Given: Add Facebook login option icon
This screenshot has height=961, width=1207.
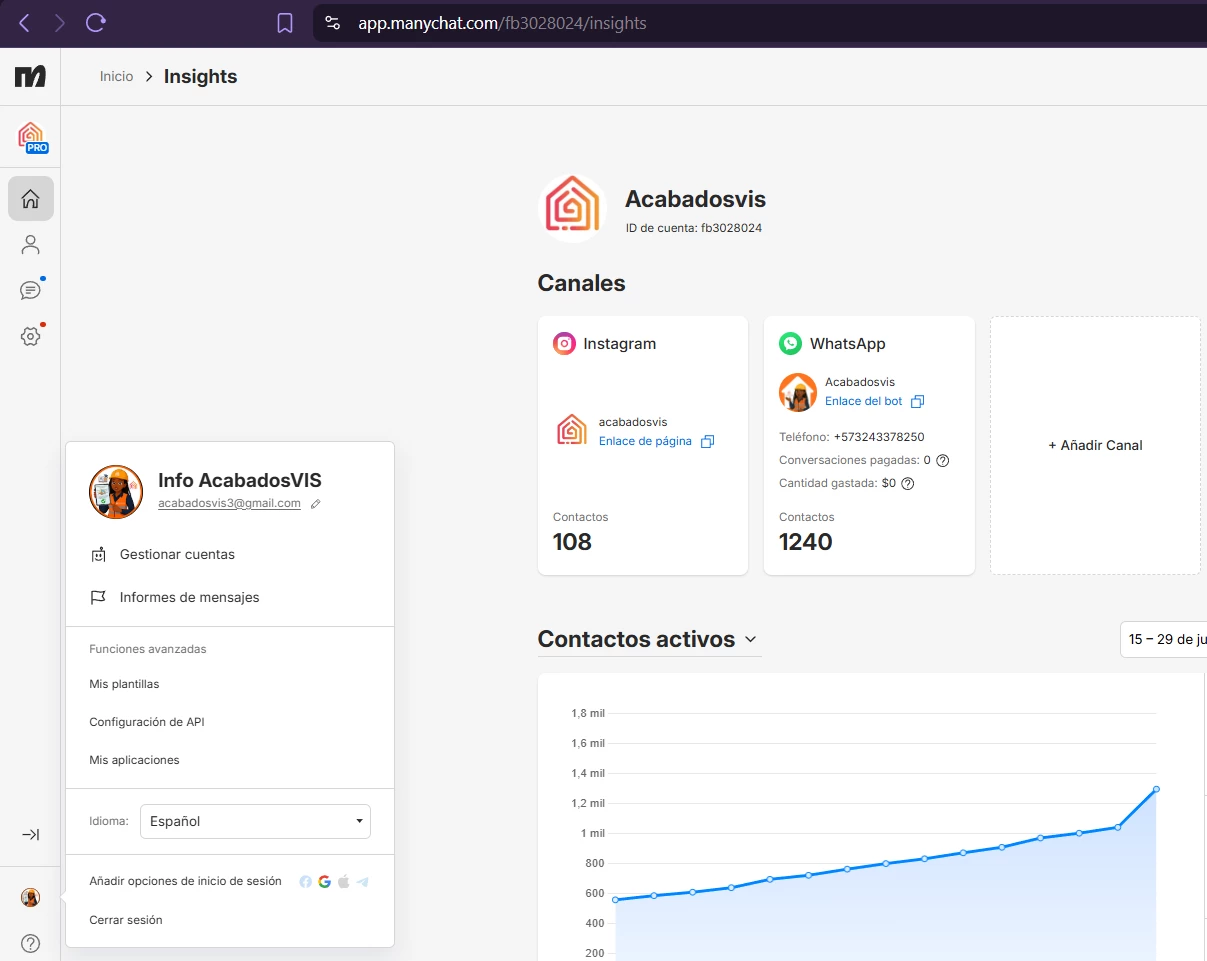Looking at the screenshot, I should tap(306, 882).
